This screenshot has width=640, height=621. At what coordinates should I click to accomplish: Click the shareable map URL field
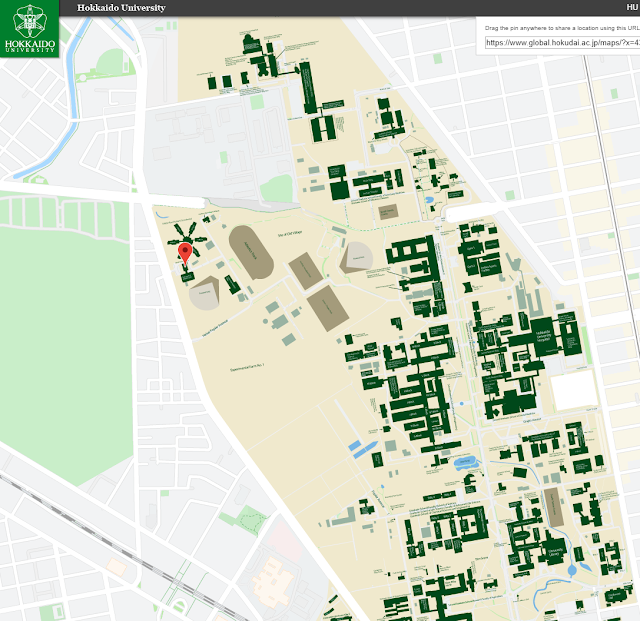point(562,42)
